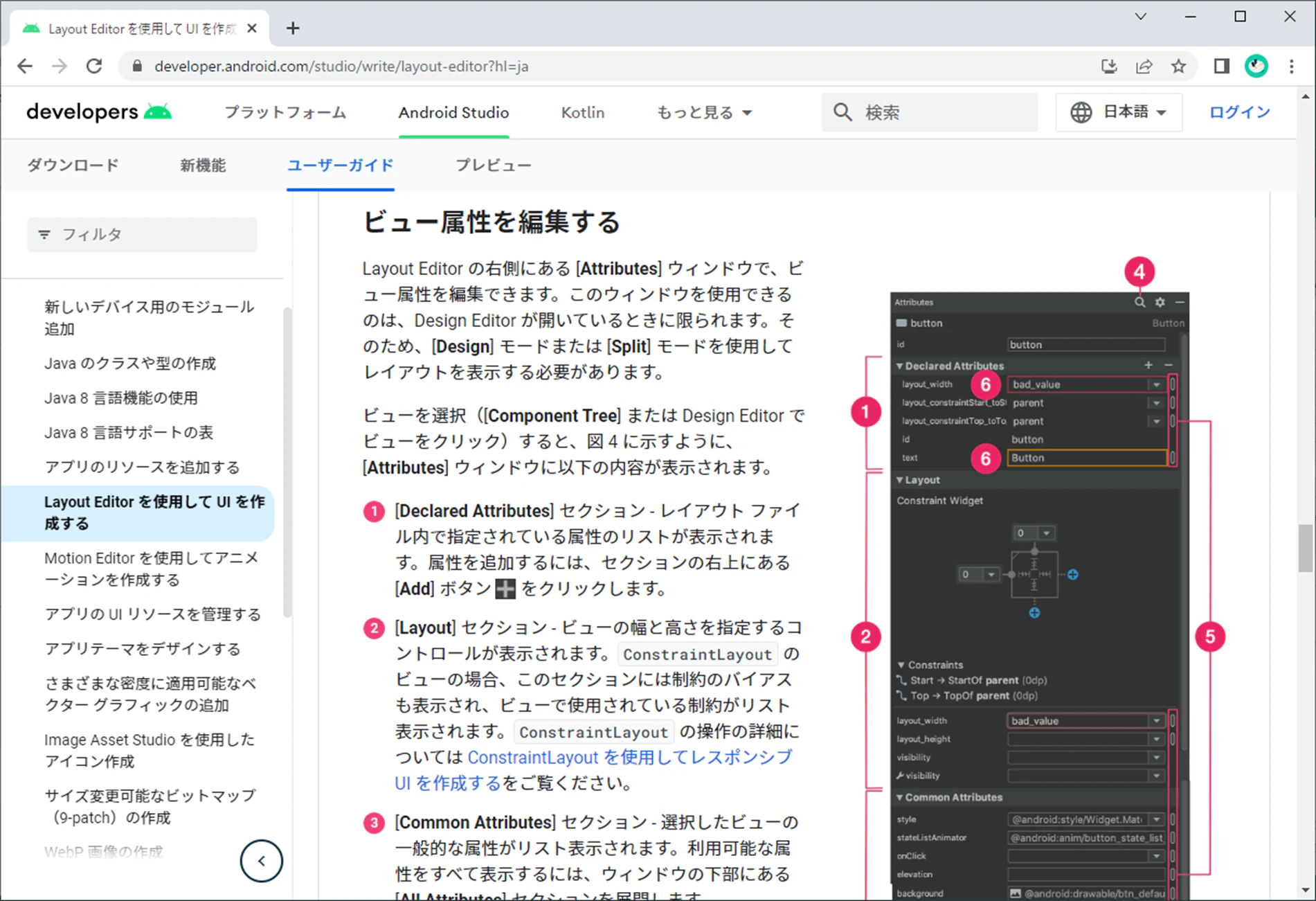Switch to the ダウンロード tab

click(x=73, y=166)
